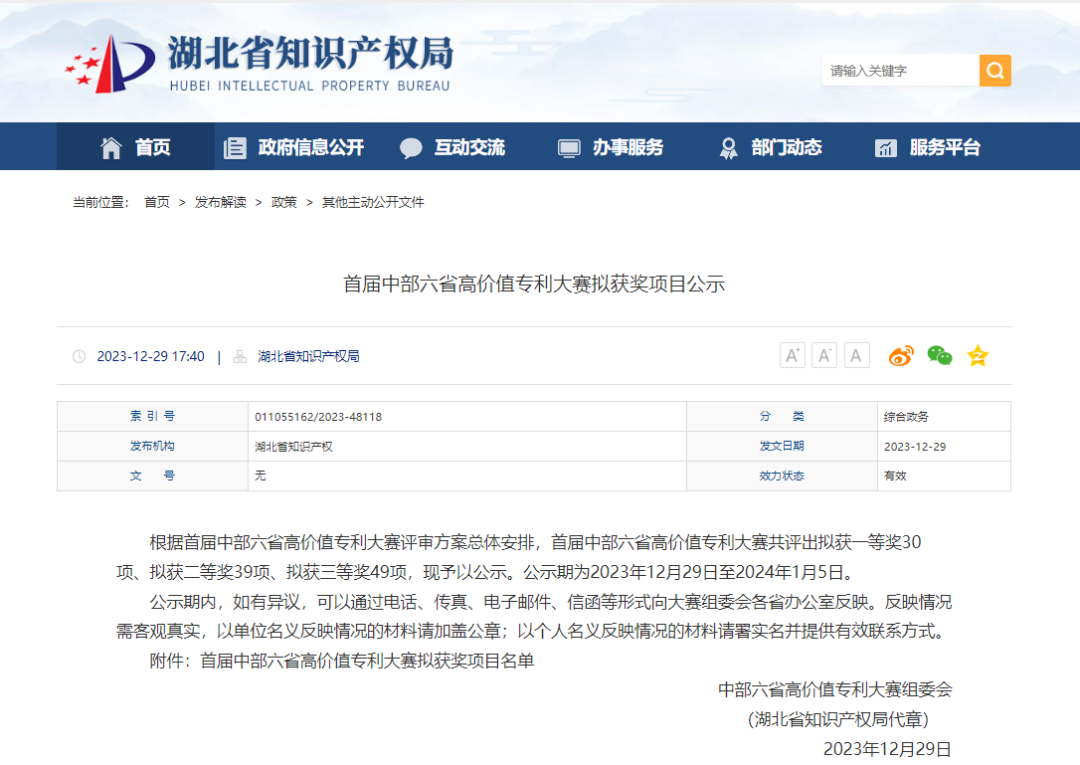Click the document icon beside 政府信息公开

point(235,146)
